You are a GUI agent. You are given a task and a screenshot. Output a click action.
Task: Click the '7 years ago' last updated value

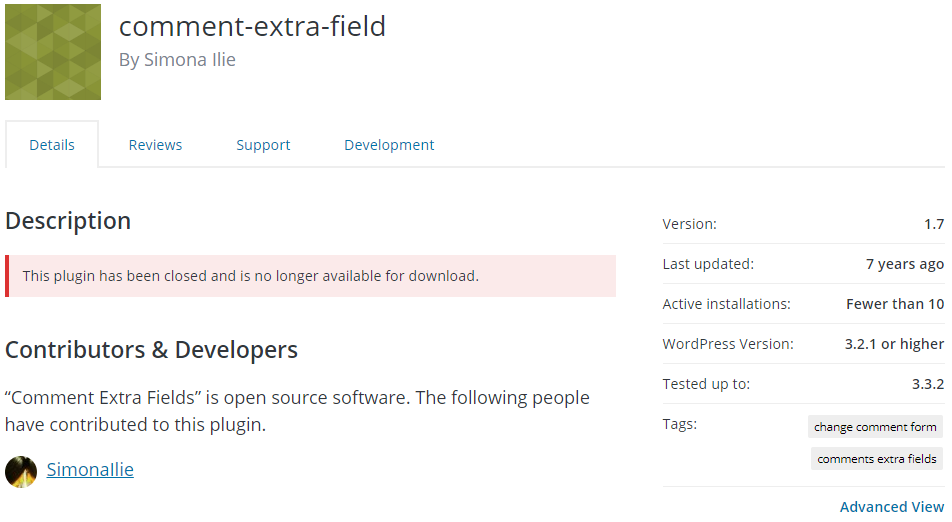point(905,264)
